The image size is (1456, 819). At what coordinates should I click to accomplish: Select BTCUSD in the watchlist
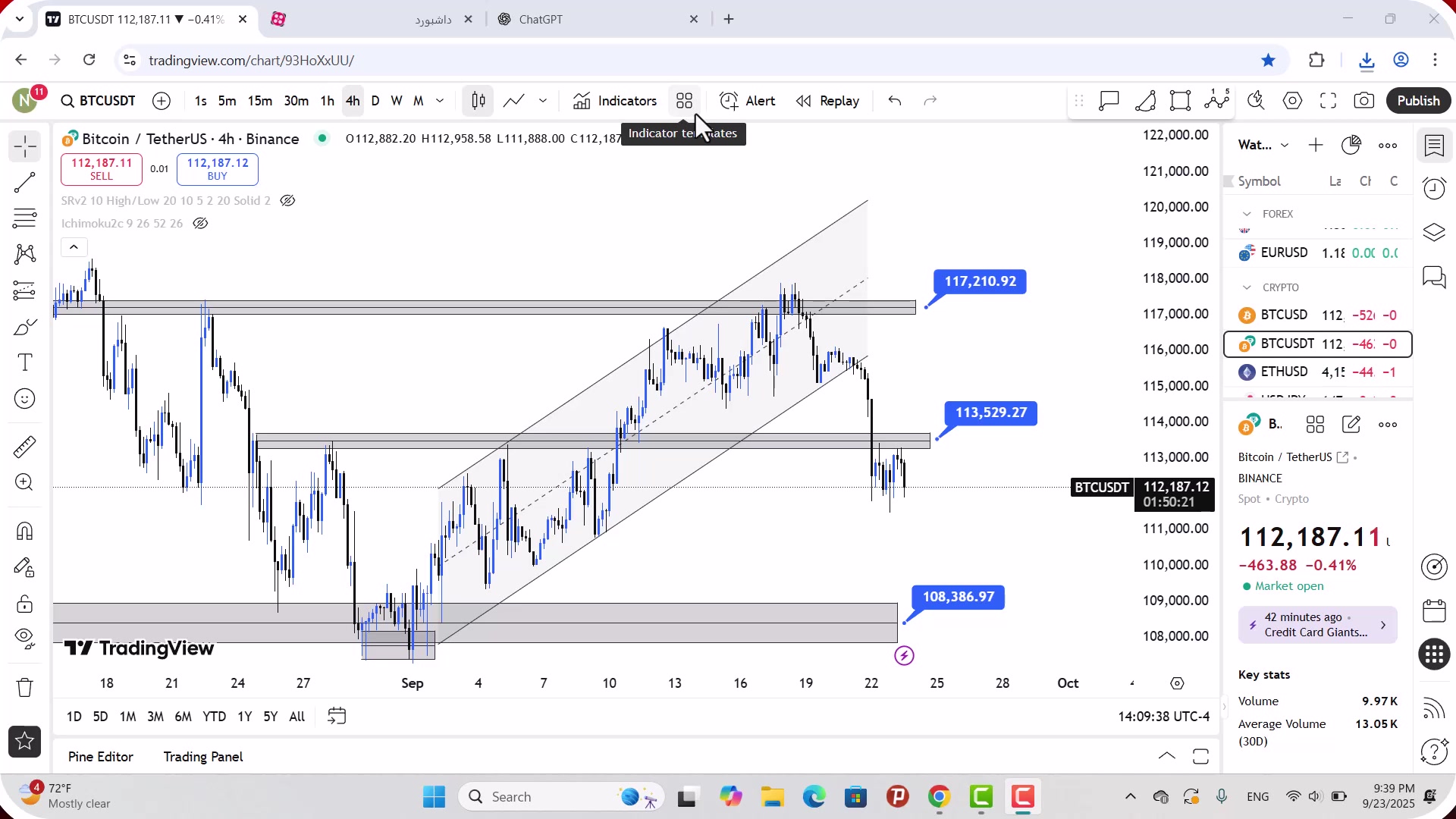click(1318, 315)
